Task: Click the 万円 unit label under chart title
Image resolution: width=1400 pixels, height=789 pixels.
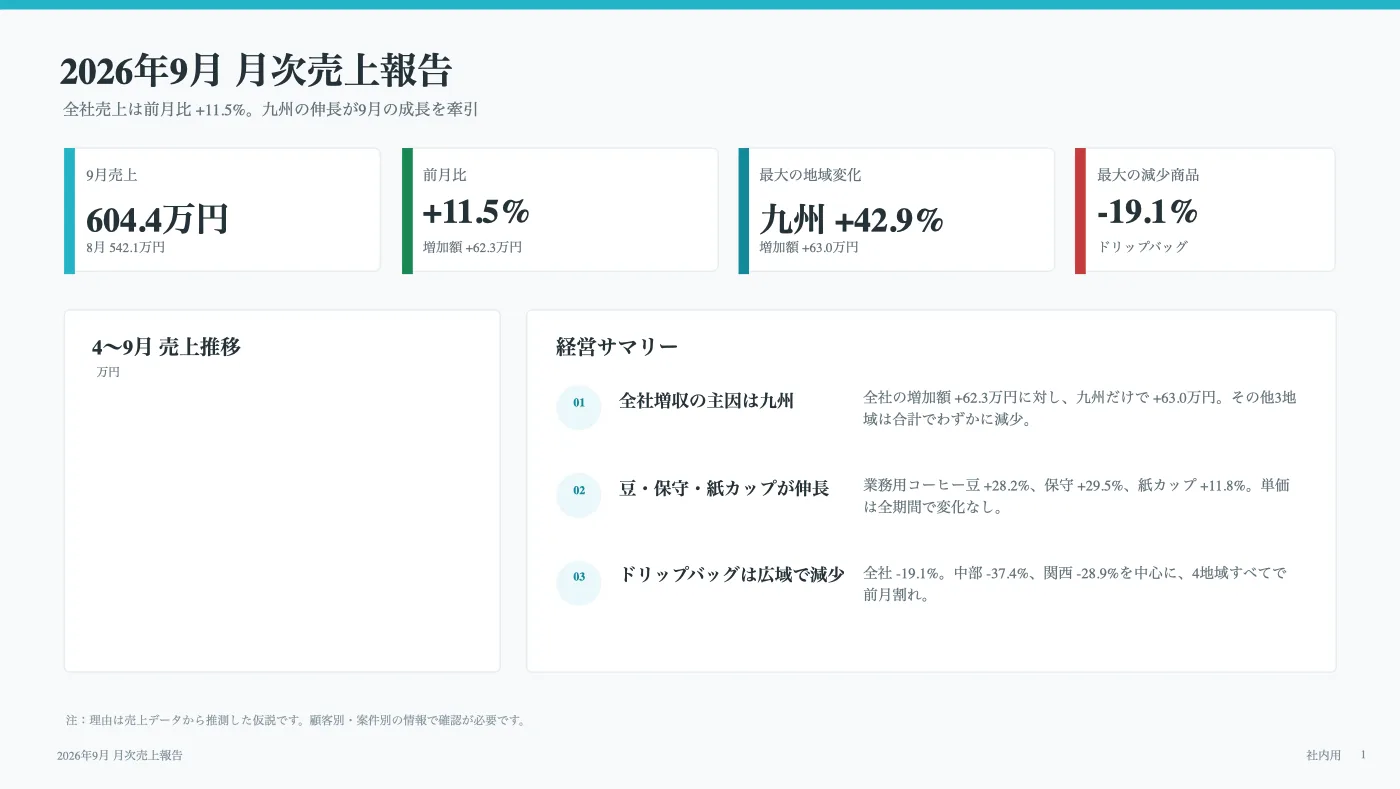Action: [108, 372]
